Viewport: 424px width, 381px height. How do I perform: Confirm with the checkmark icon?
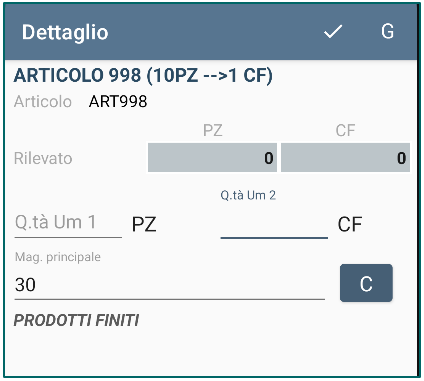coord(333,32)
